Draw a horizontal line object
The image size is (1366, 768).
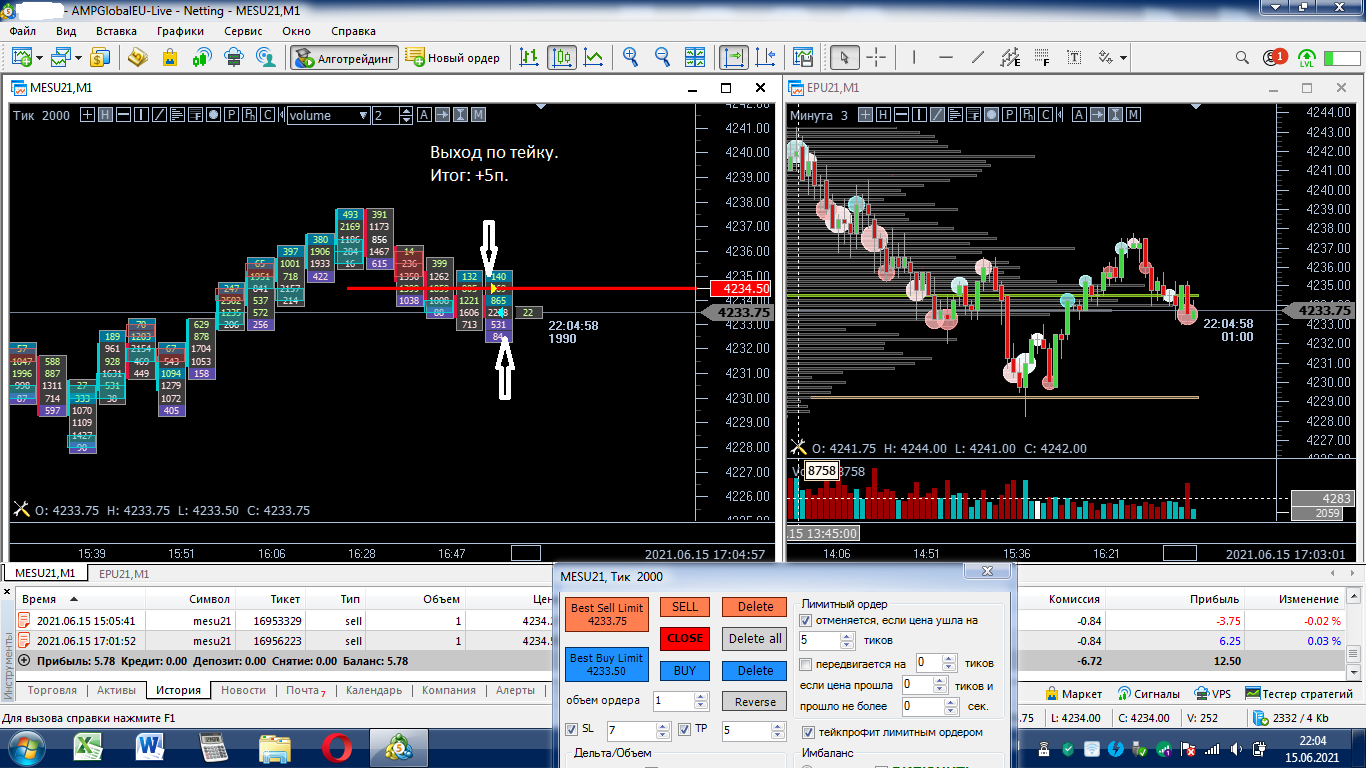[946, 57]
